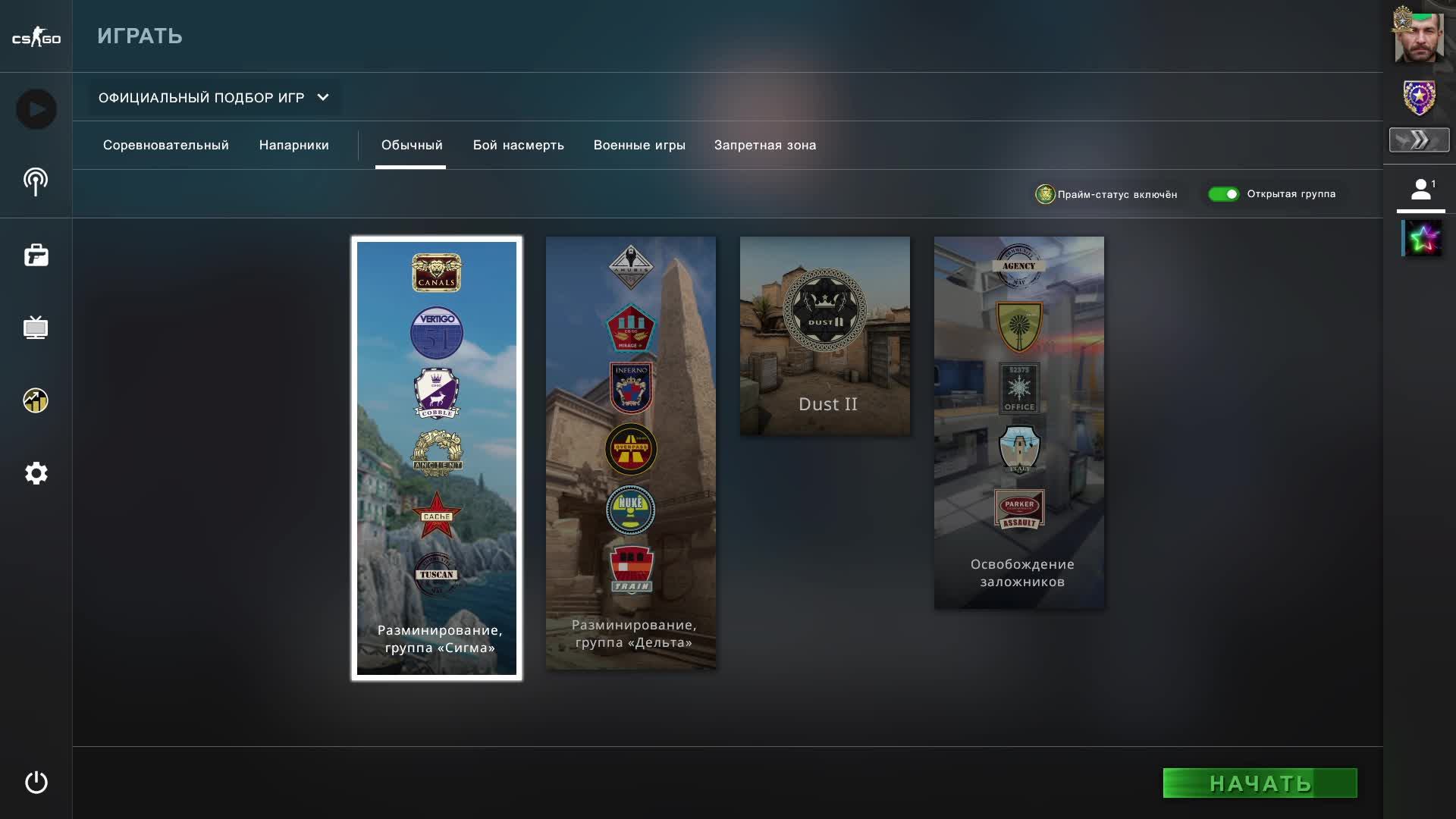Open the Watch TV icon in the sidebar
Image resolution: width=1456 pixels, height=819 pixels.
coord(35,328)
